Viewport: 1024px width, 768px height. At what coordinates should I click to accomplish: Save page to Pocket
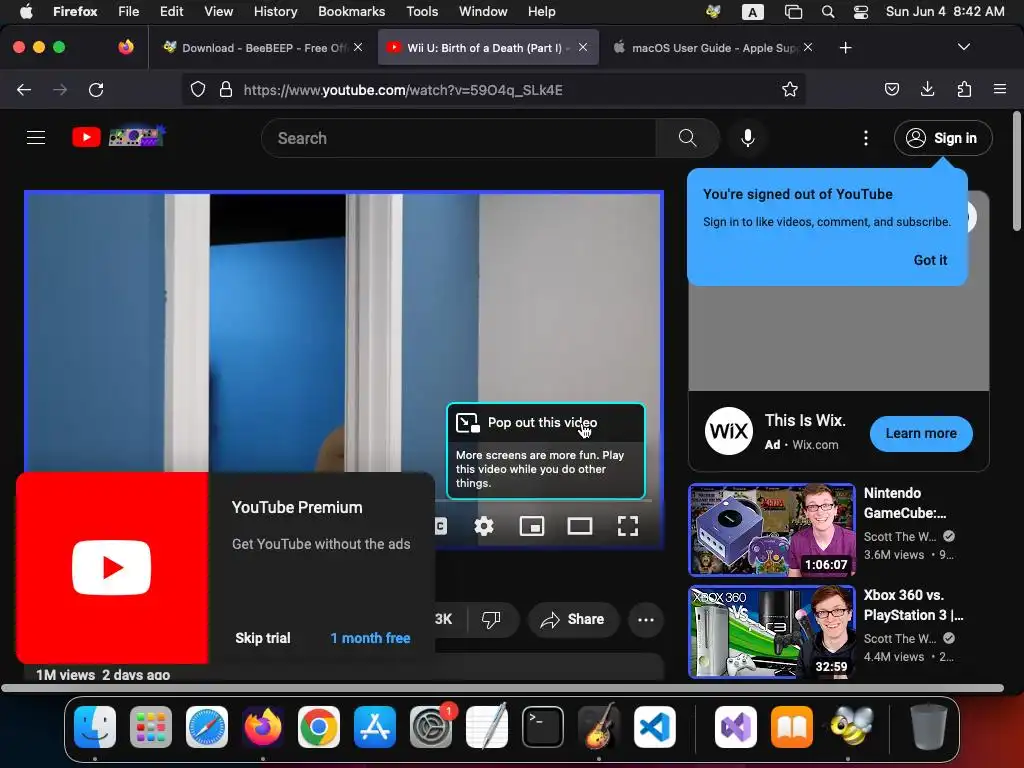(891, 89)
